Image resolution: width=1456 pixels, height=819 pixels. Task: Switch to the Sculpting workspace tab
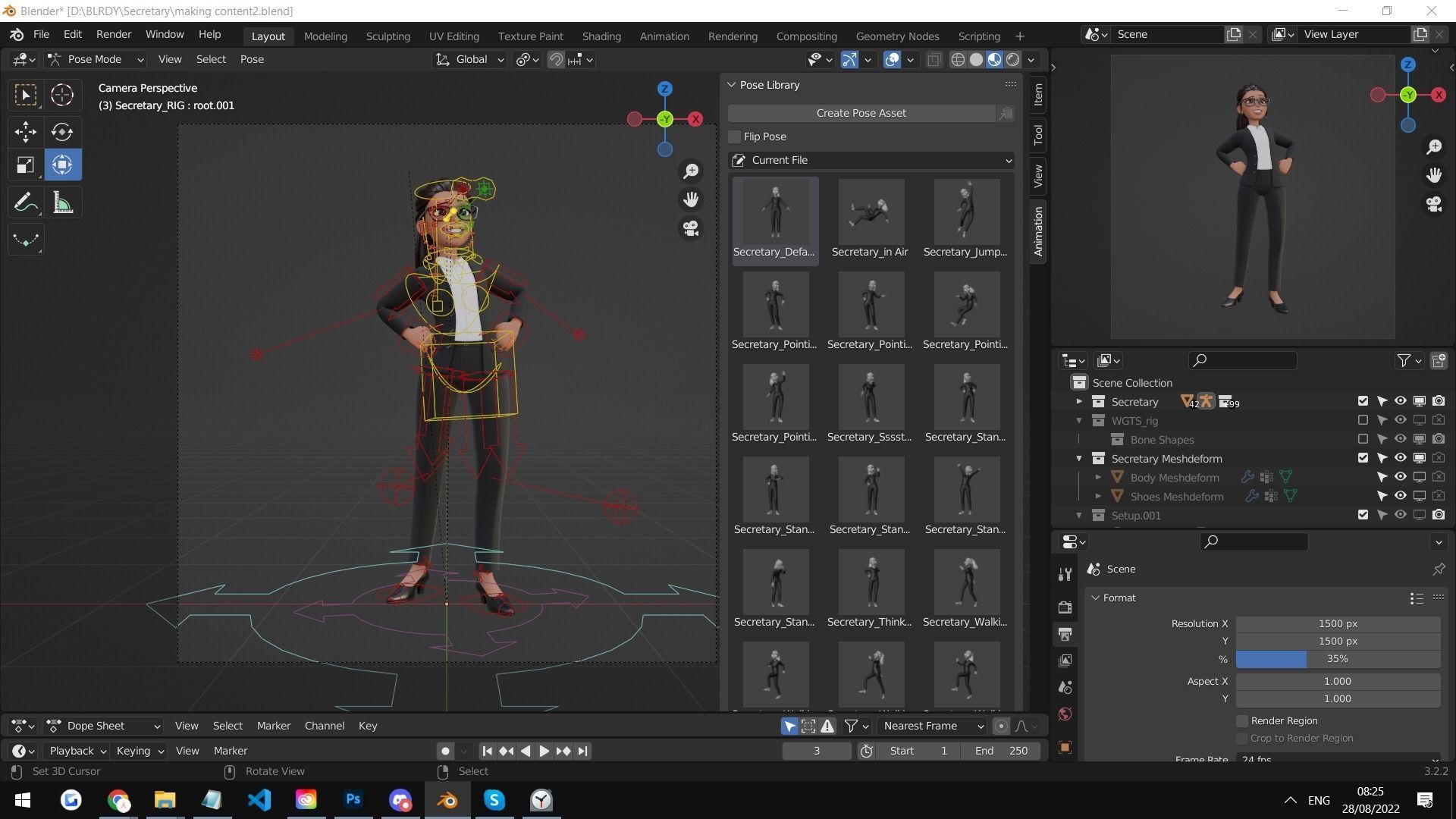[x=388, y=36]
